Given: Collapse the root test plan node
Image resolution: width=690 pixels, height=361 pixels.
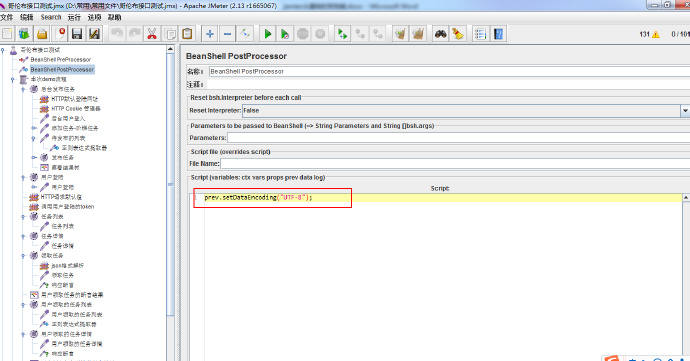Looking at the screenshot, I should point(3,50).
